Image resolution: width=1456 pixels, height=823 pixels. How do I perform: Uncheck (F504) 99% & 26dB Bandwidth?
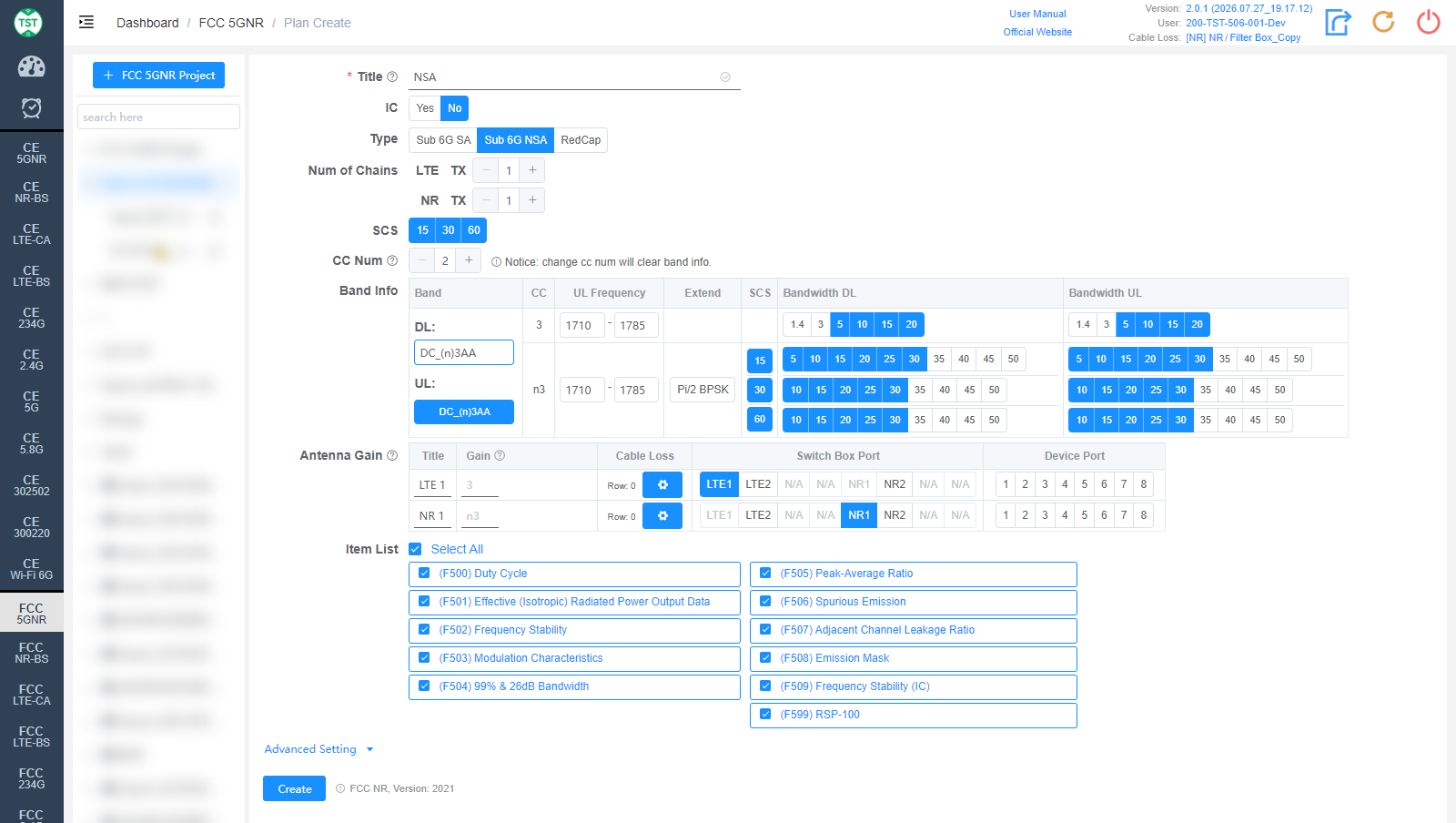pyautogui.click(x=424, y=686)
